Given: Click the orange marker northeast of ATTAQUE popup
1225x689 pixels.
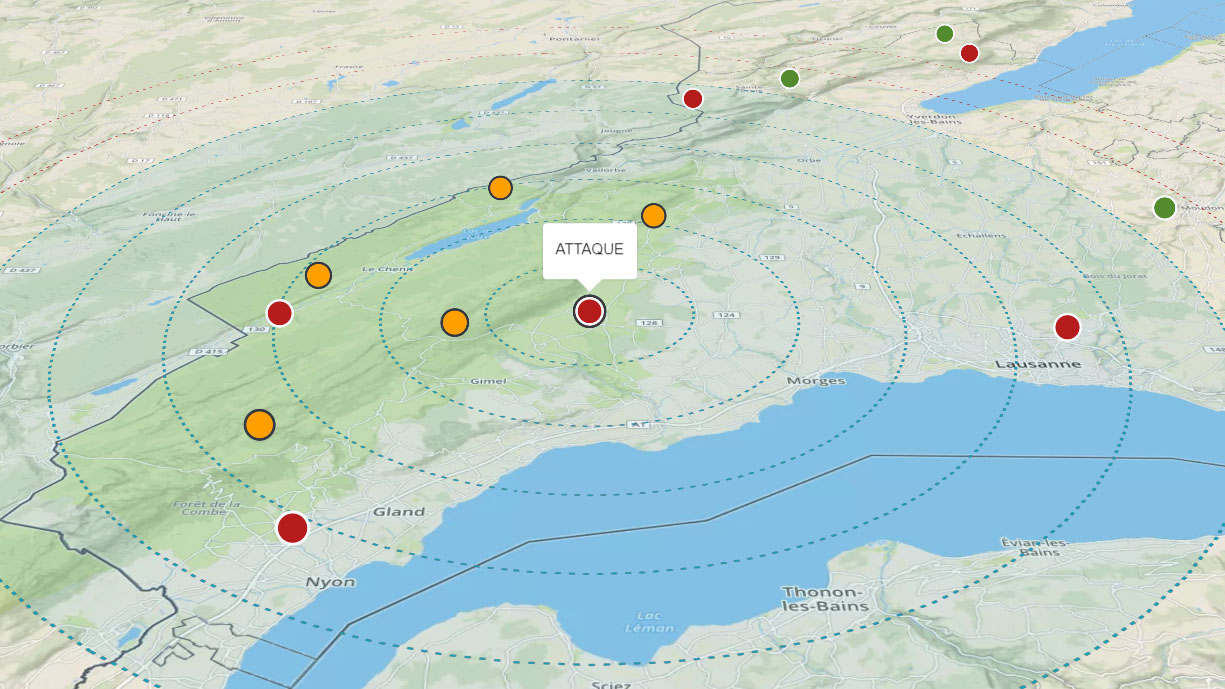Looking at the screenshot, I should tap(653, 215).
